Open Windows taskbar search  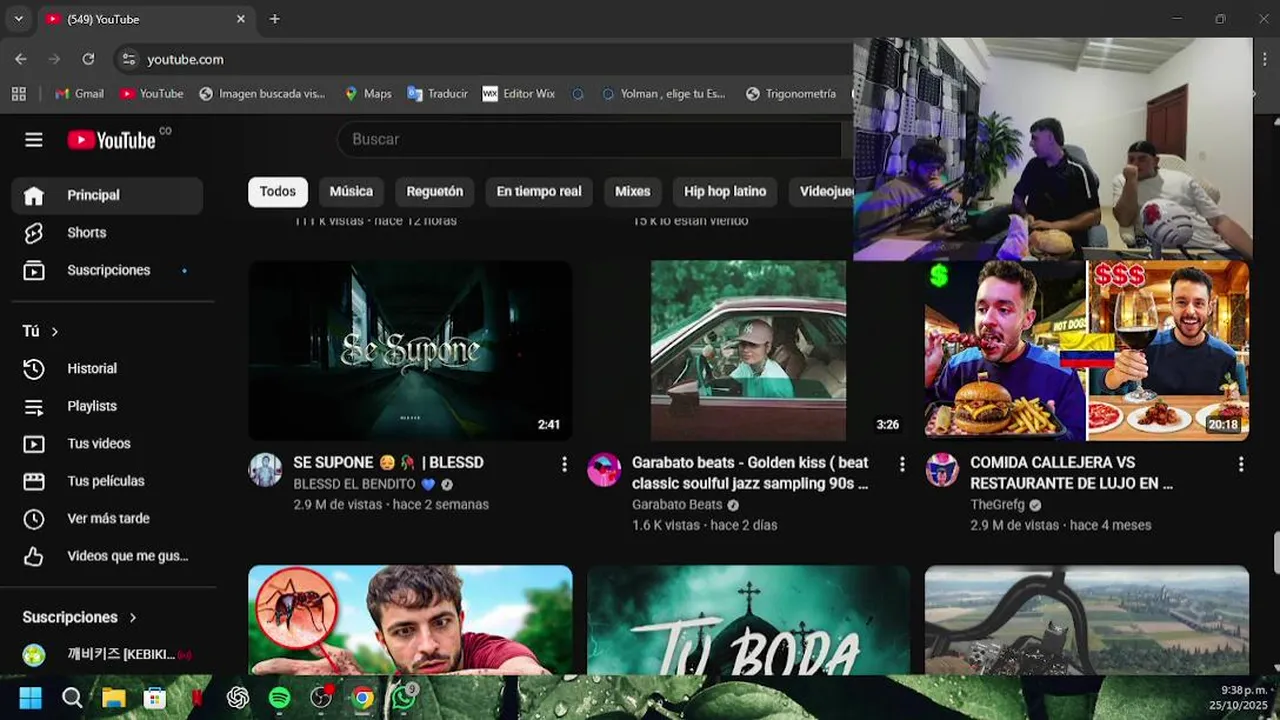[x=72, y=698]
